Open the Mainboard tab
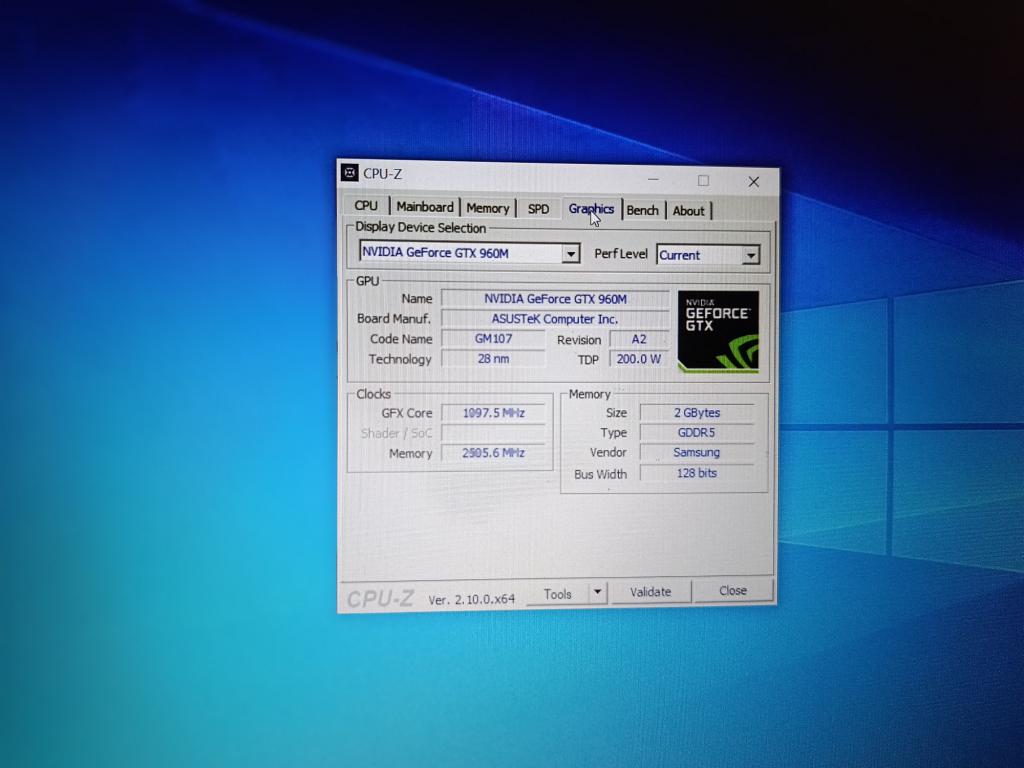This screenshot has height=768, width=1024. pos(425,207)
